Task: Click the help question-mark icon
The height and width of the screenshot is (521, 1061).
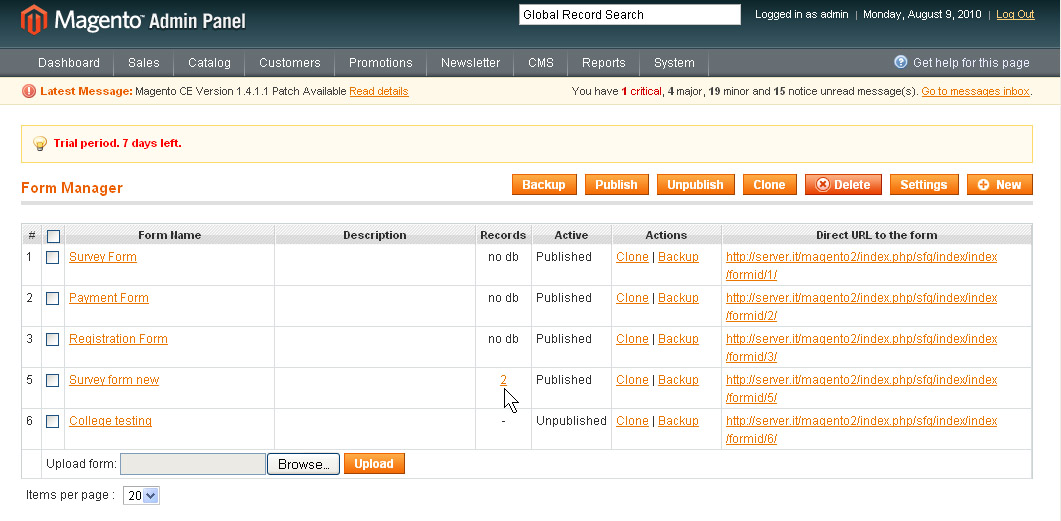Action: pos(901,62)
